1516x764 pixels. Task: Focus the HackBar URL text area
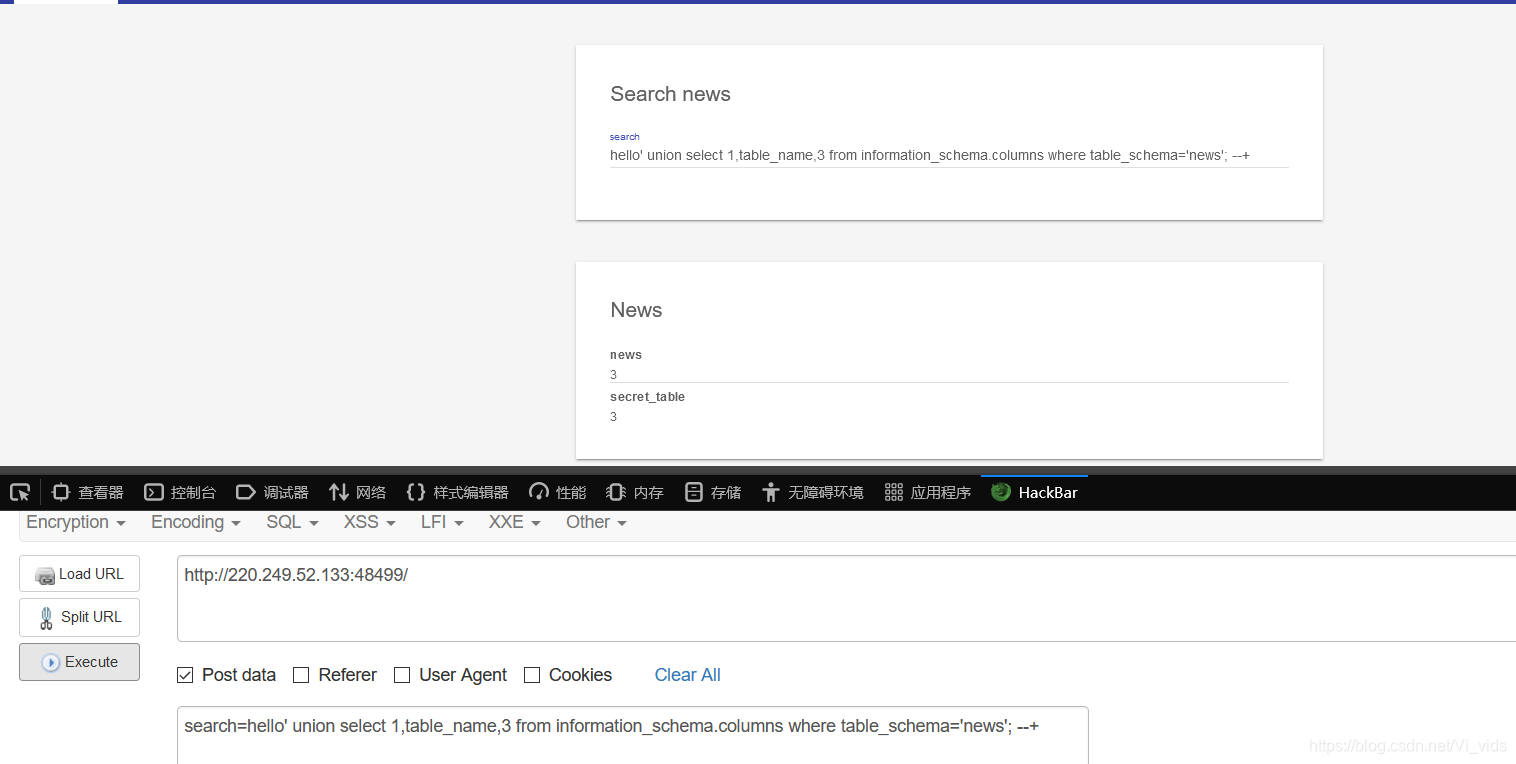846,598
